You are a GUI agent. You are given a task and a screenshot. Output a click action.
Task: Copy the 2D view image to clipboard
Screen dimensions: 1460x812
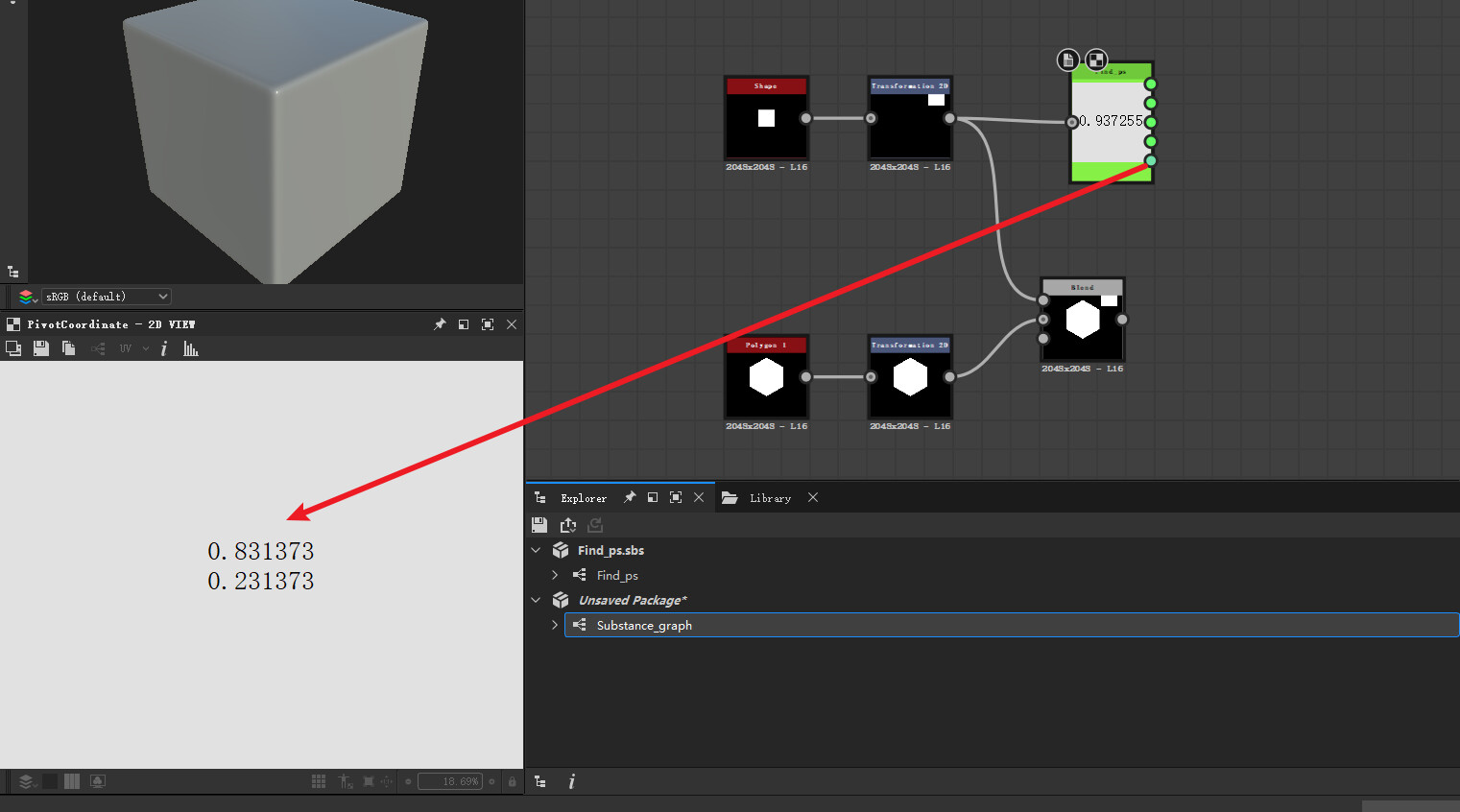click(67, 347)
